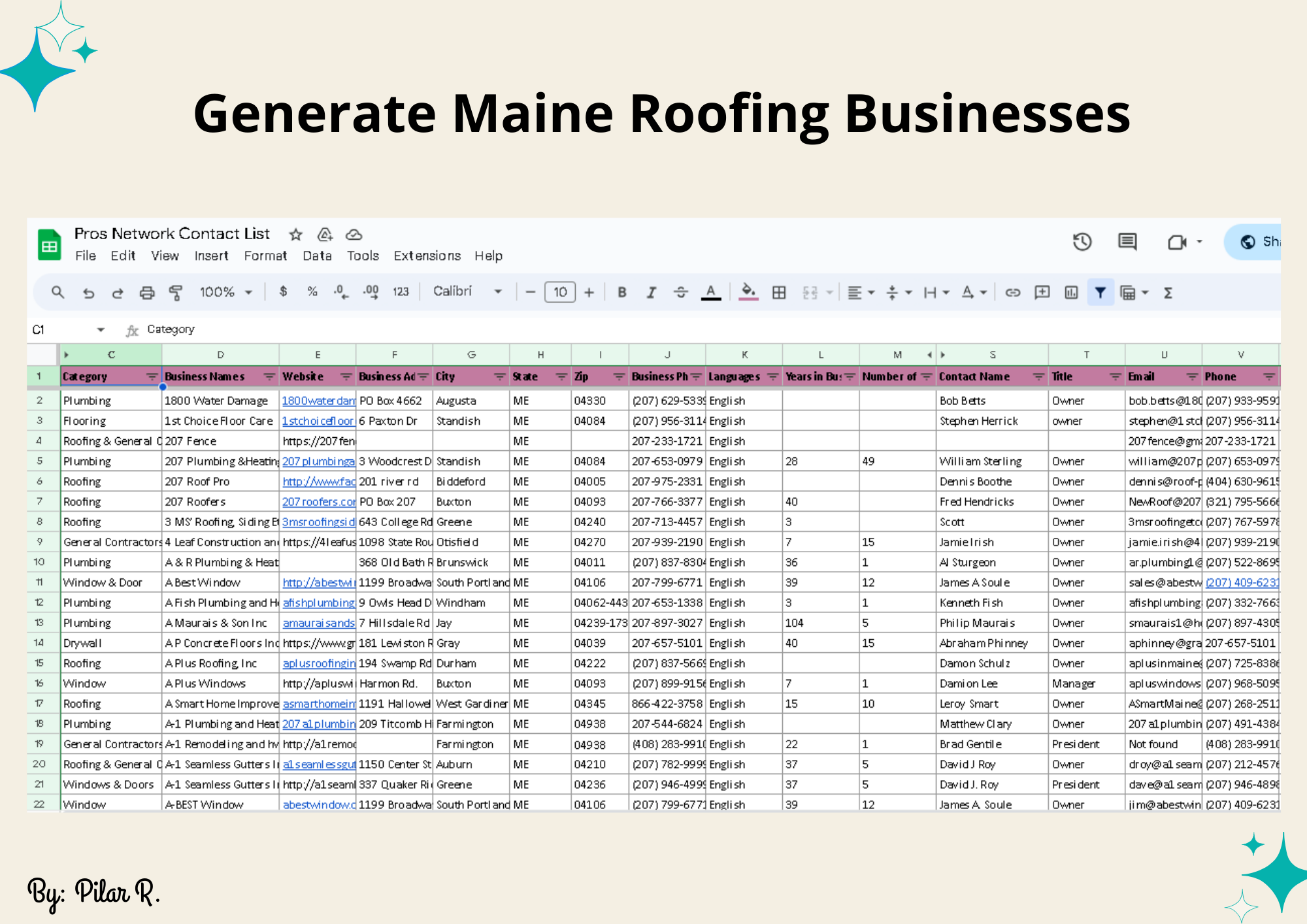
Task: Click the insert link icon
Action: point(1013,293)
